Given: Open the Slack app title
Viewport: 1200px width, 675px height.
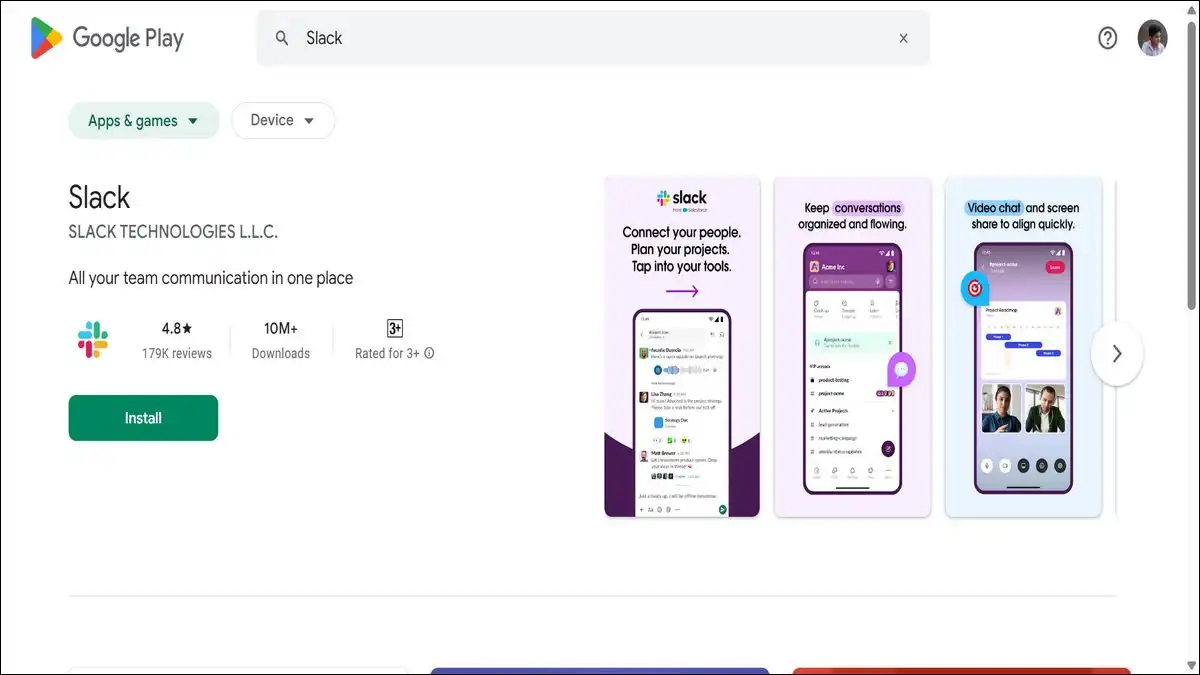Looking at the screenshot, I should [99, 197].
